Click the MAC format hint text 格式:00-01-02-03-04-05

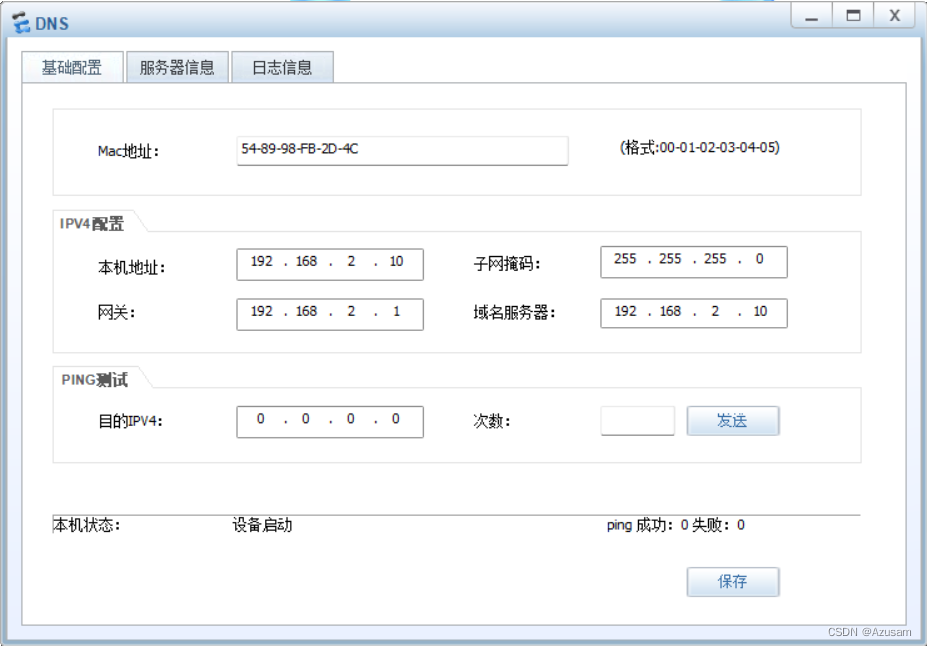[699, 147]
